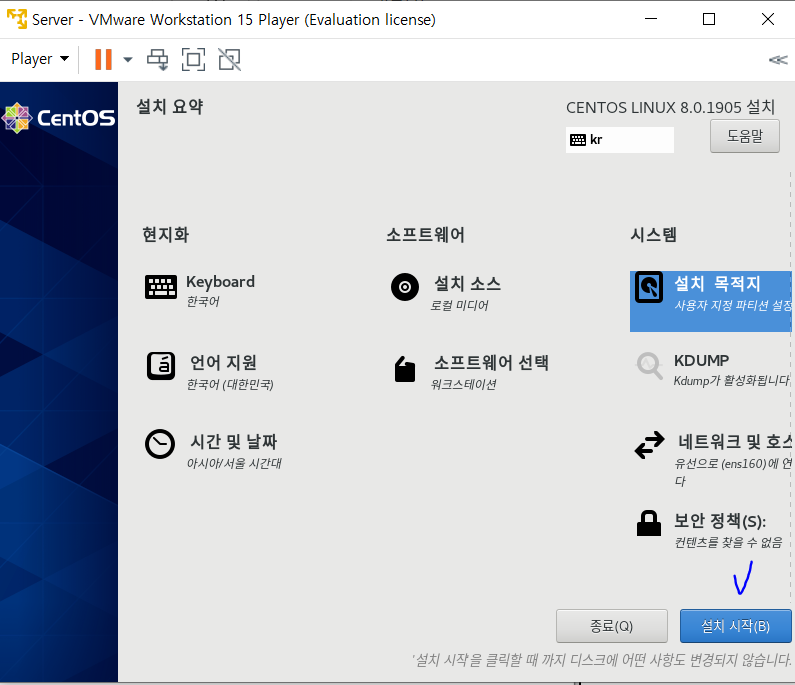The image size is (795, 685).
Task: Click 한국어 (대한민국) language subtitle
Action: (230, 385)
